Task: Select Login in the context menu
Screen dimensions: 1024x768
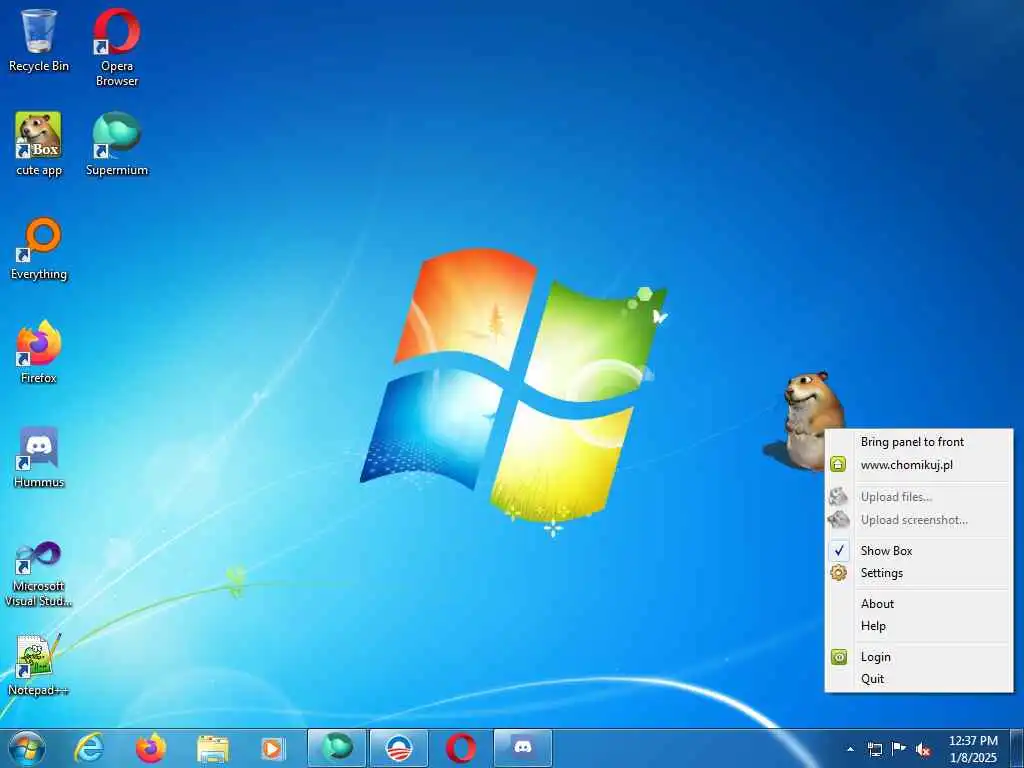Action: (x=919, y=657)
